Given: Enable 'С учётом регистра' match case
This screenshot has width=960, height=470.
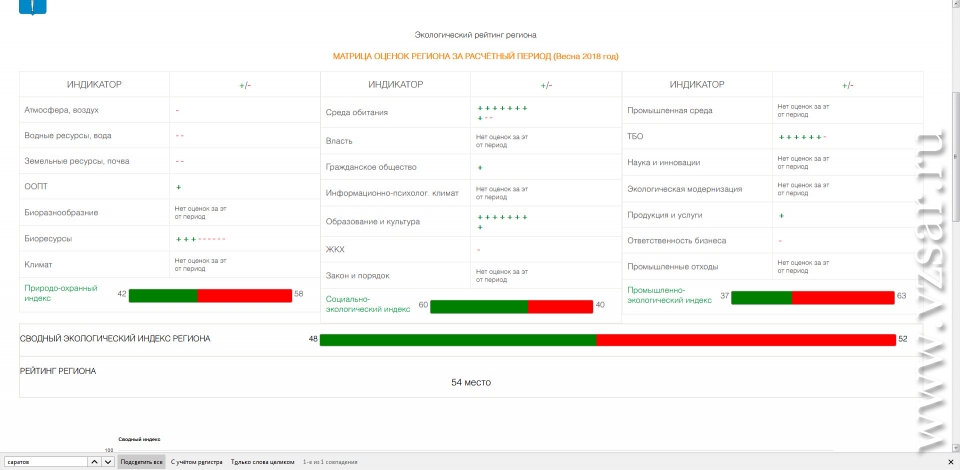Looking at the screenshot, I should tap(197, 462).
